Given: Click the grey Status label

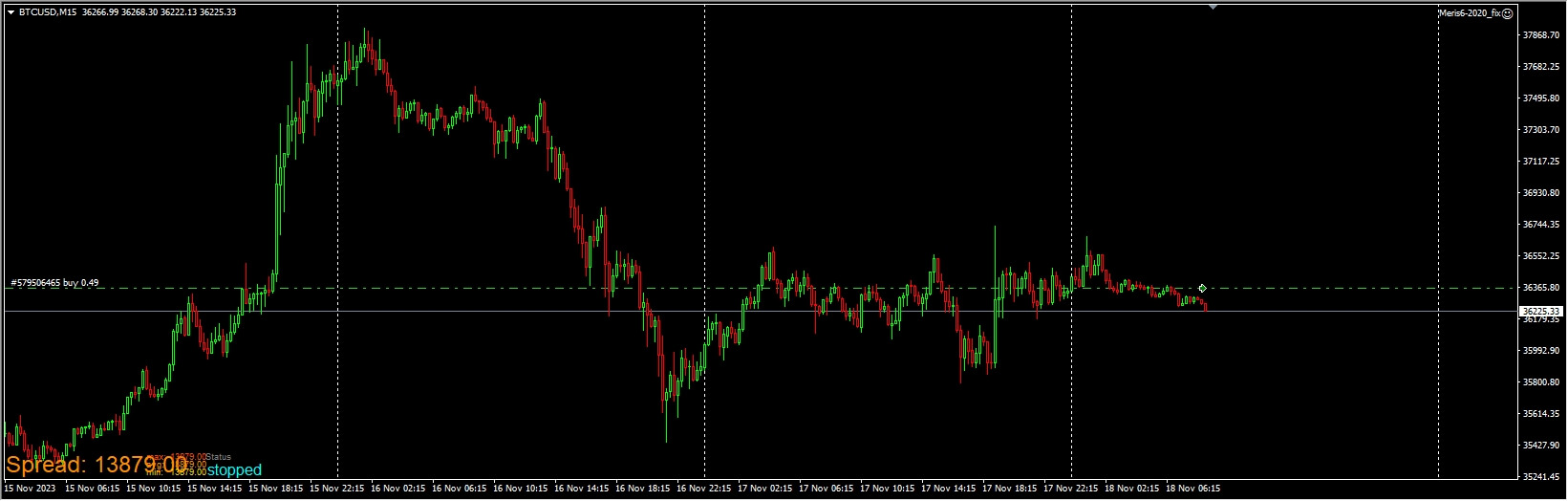Looking at the screenshot, I should [x=219, y=457].
